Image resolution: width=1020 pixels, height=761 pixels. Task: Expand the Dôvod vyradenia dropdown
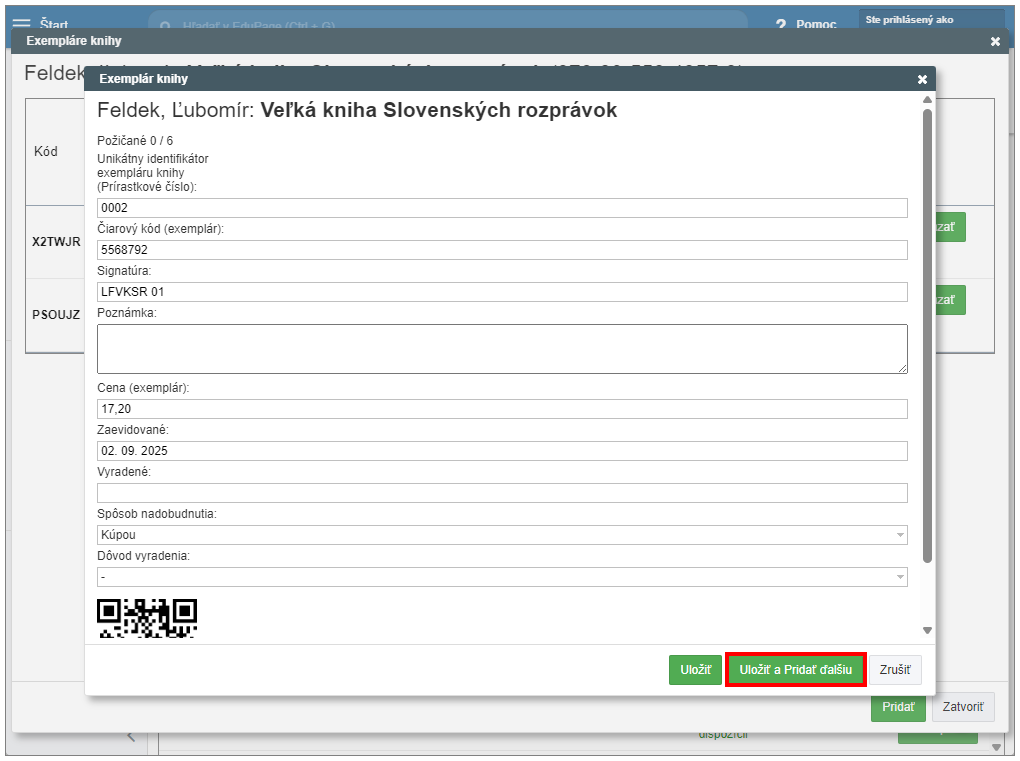(502, 577)
